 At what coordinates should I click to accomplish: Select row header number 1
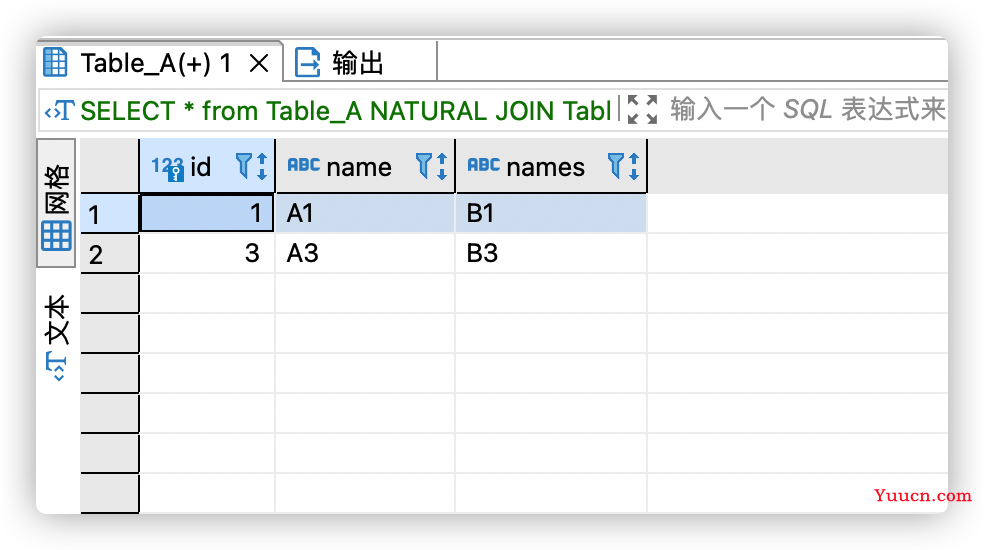click(110, 213)
